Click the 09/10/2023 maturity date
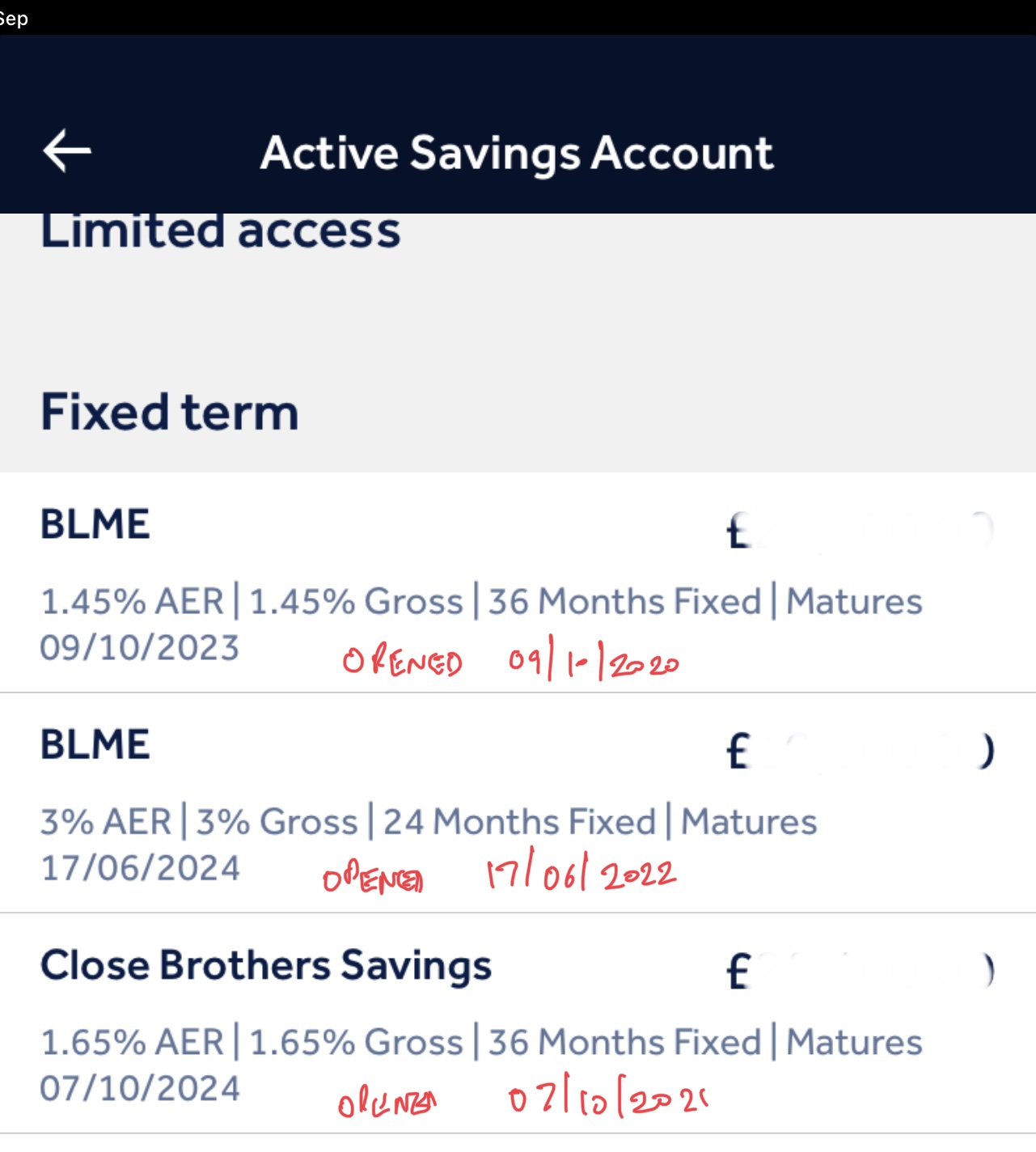The width and height of the screenshot is (1036, 1152). point(140,648)
